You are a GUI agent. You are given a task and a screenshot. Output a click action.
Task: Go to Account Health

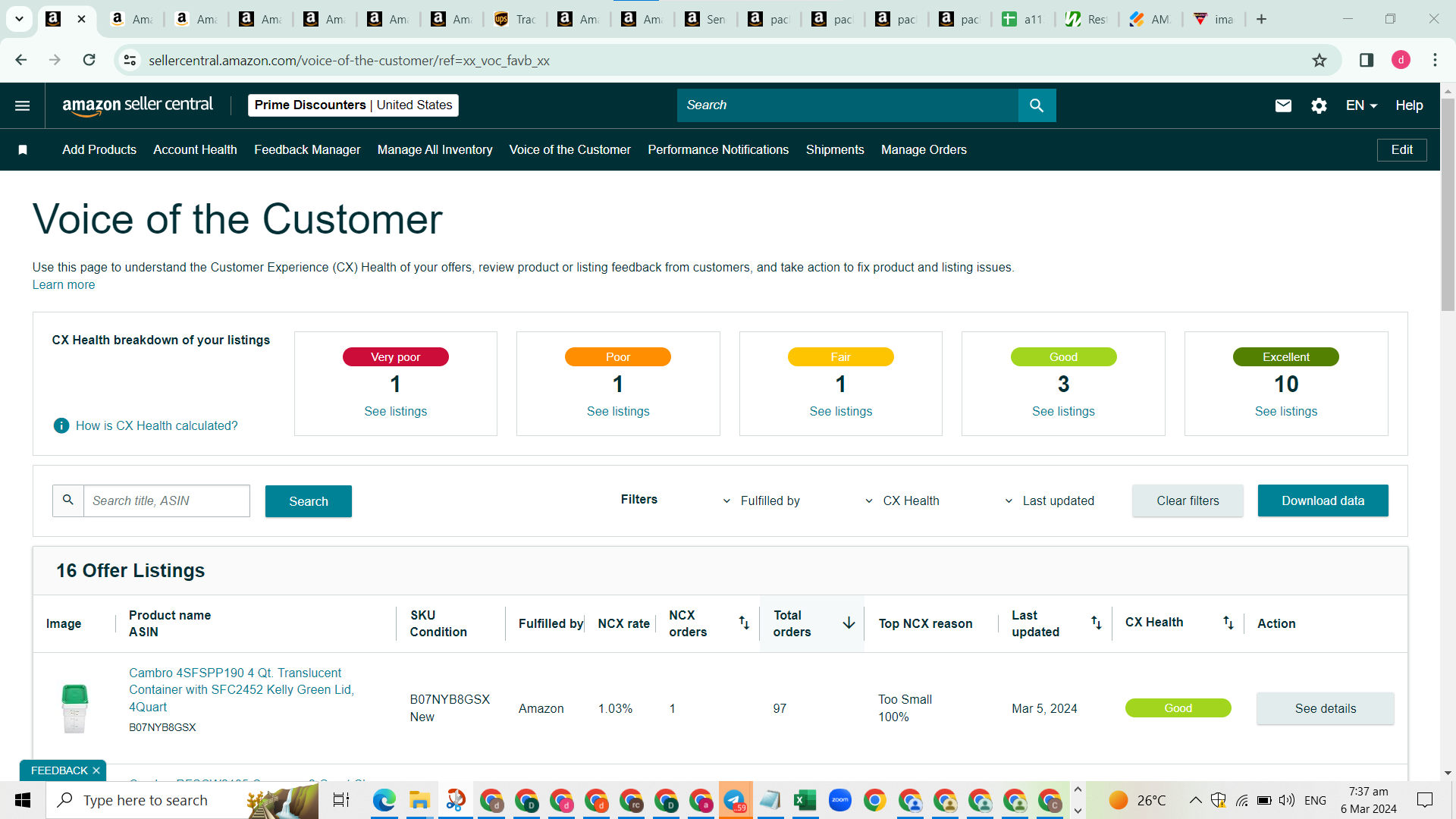(x=195, y=150)
